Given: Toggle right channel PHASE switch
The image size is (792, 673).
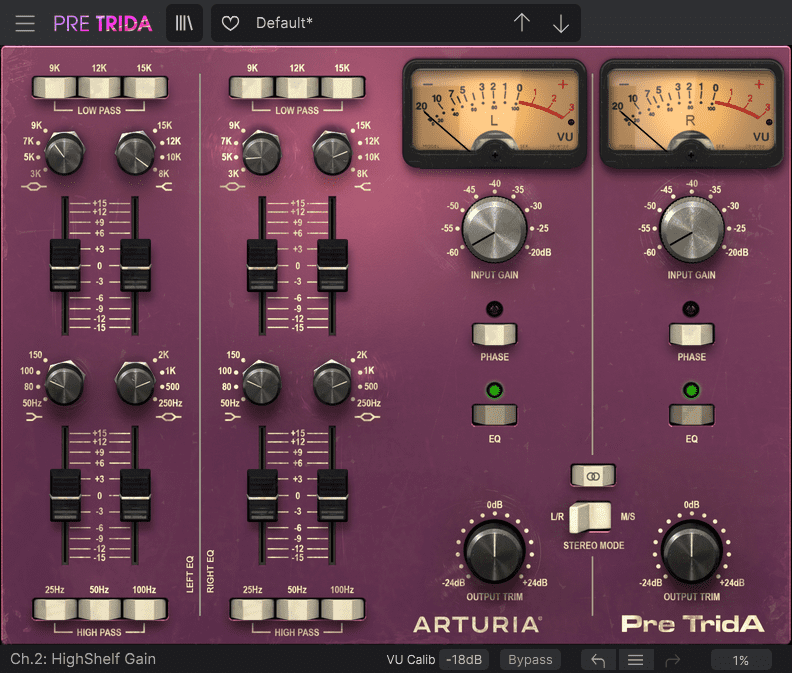Looking at the screenshot, I should pyautogui.click(x=691, y=334).
